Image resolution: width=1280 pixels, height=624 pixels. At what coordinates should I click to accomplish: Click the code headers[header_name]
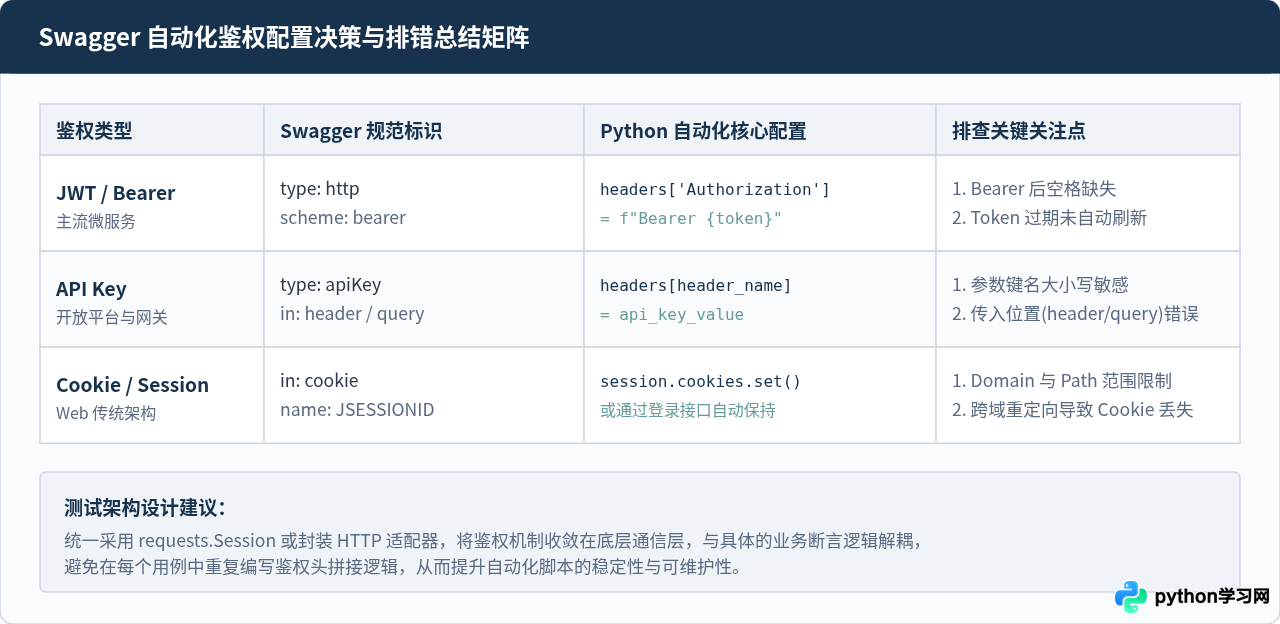[696, 285]
